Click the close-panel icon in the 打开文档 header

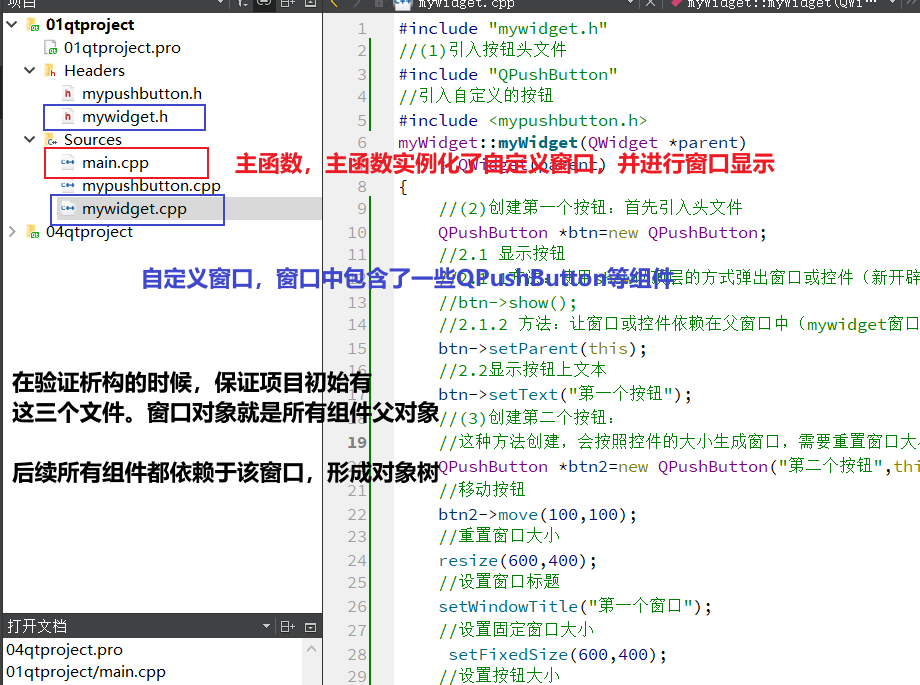click(310, 625)
